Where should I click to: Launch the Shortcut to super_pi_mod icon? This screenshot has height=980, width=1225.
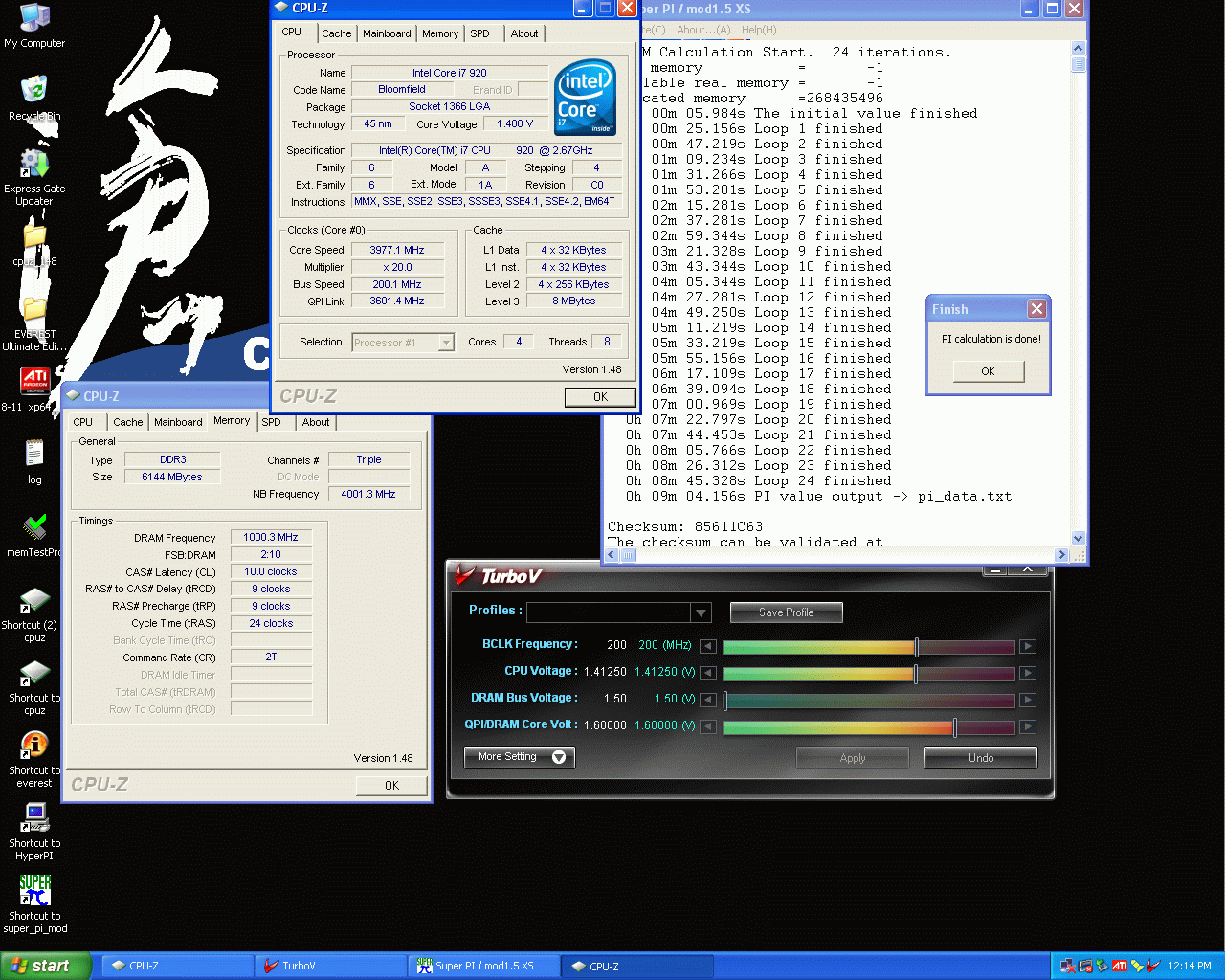pyautogui.click(x=34, y=904)
